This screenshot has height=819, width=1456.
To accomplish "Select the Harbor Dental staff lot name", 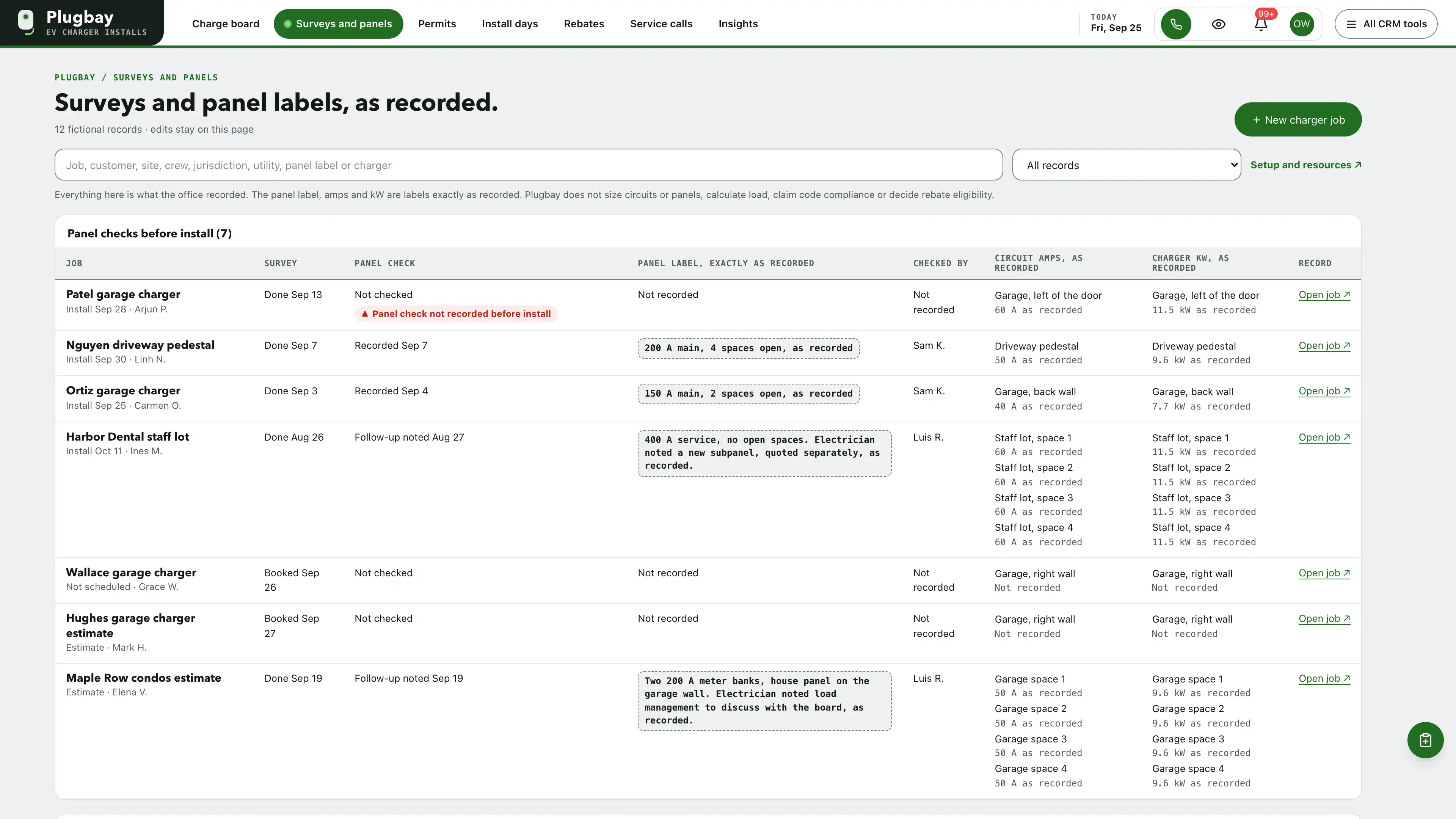I will point(127,437).
